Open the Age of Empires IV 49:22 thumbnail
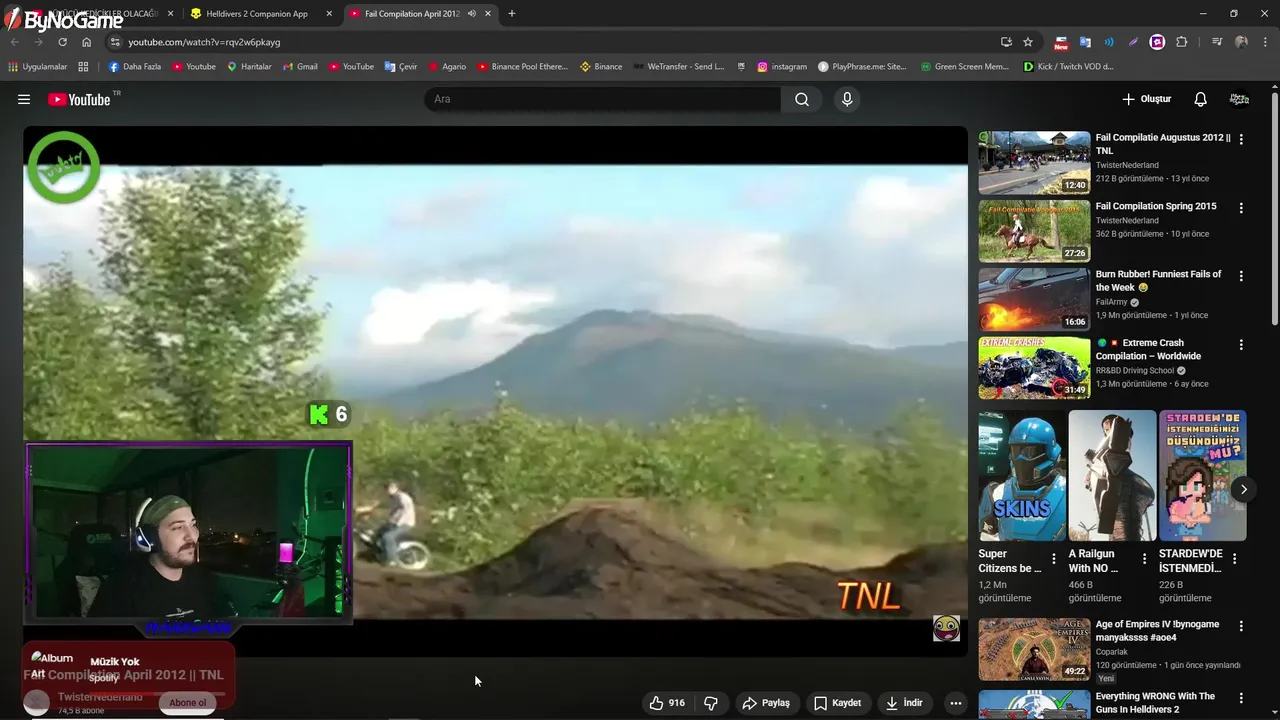 [1034, 649]
